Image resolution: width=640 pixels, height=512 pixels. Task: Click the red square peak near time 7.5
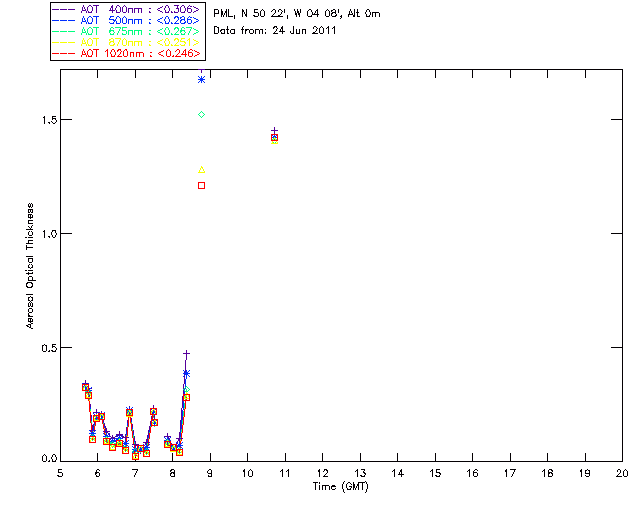pyautogui.click(x=153, y=411)
